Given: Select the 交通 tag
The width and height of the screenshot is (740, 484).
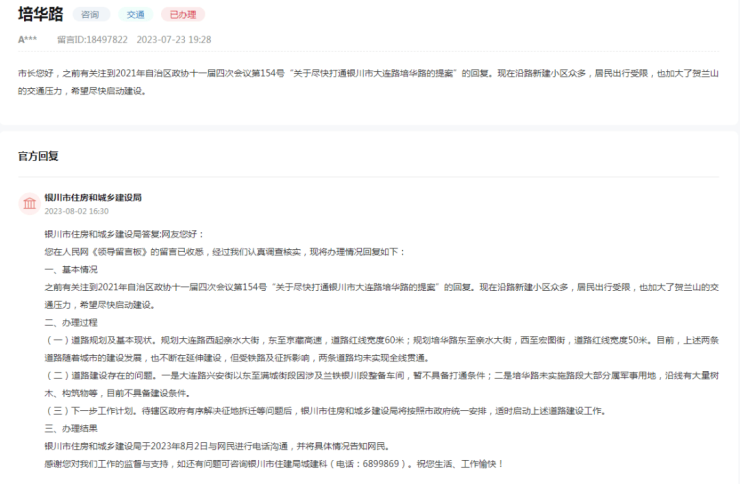Looking at the screenshot, I should point(135,15).
